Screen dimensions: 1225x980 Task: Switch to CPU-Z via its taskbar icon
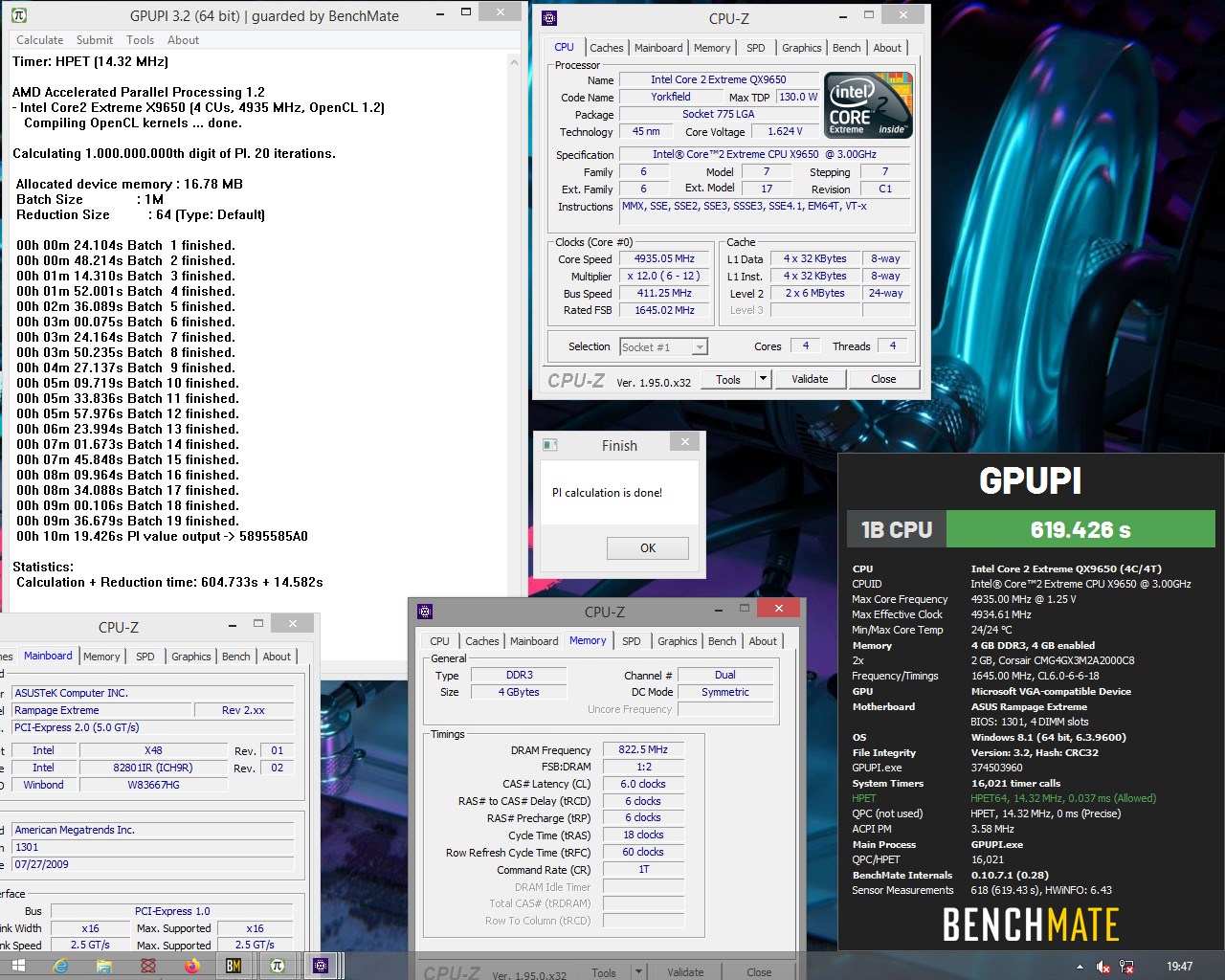[x=321, y=966]
